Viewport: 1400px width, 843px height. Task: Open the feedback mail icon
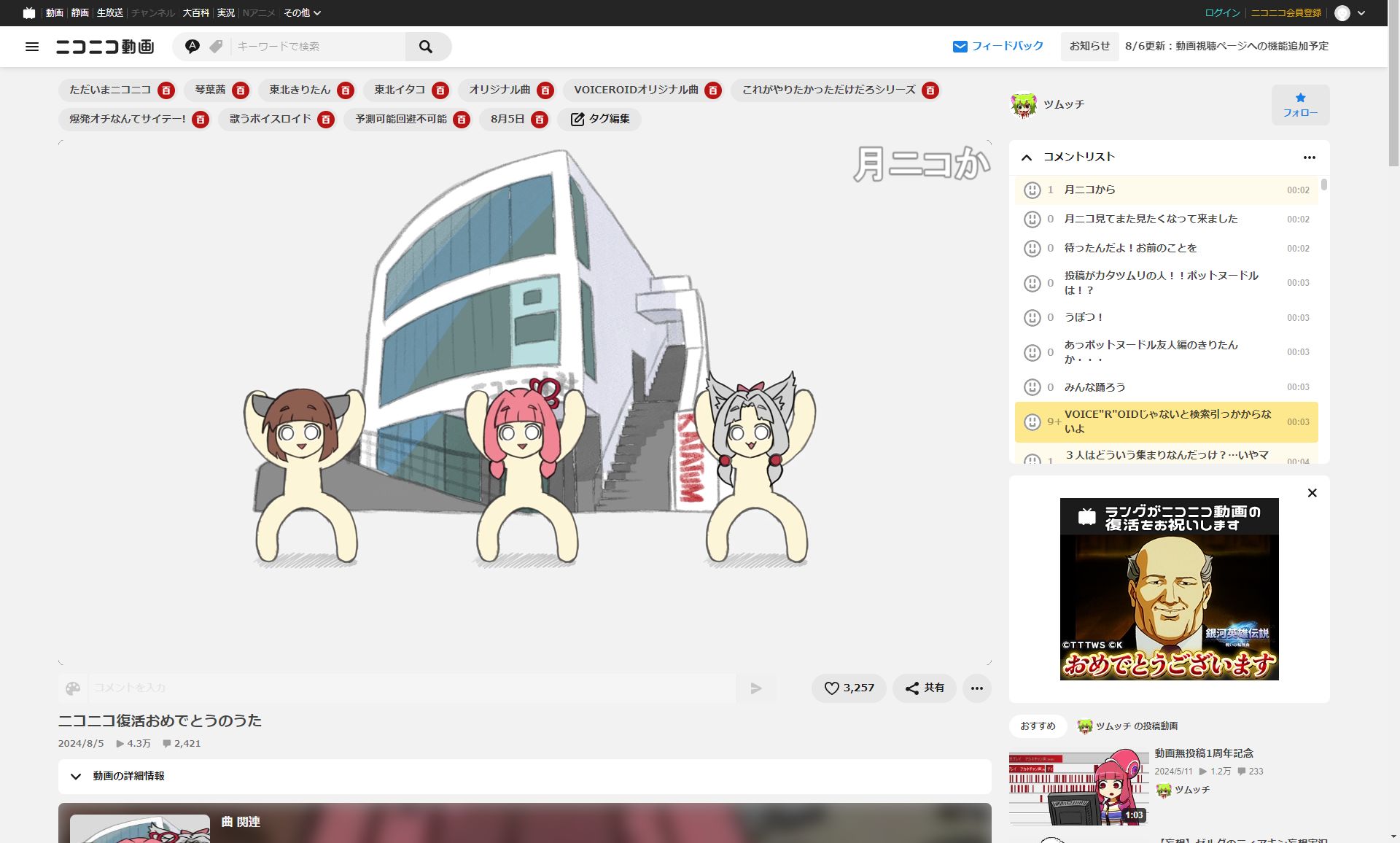960,47
